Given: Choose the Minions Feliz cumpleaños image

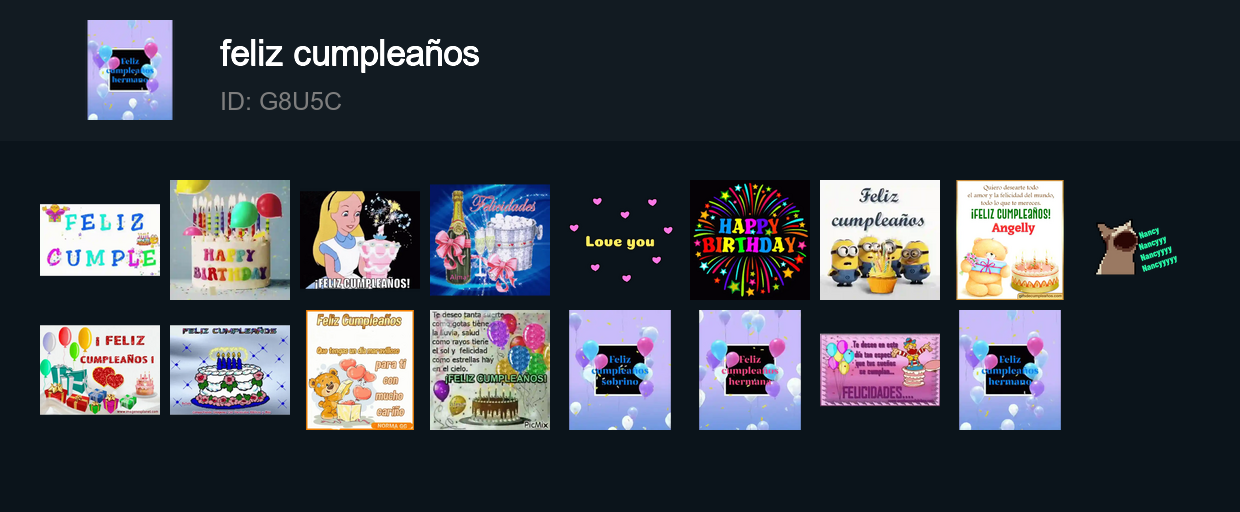Looking at the screenshot, I should [x=880, y=240].
